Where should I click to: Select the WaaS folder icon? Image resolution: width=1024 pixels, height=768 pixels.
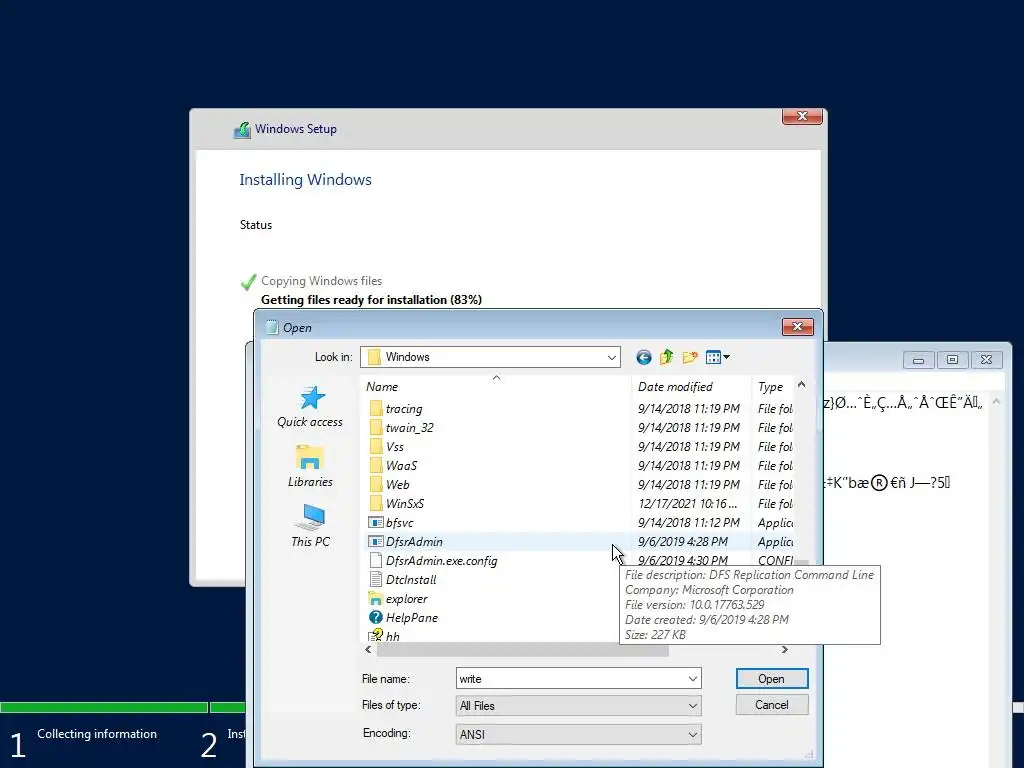tap(376, 466)
